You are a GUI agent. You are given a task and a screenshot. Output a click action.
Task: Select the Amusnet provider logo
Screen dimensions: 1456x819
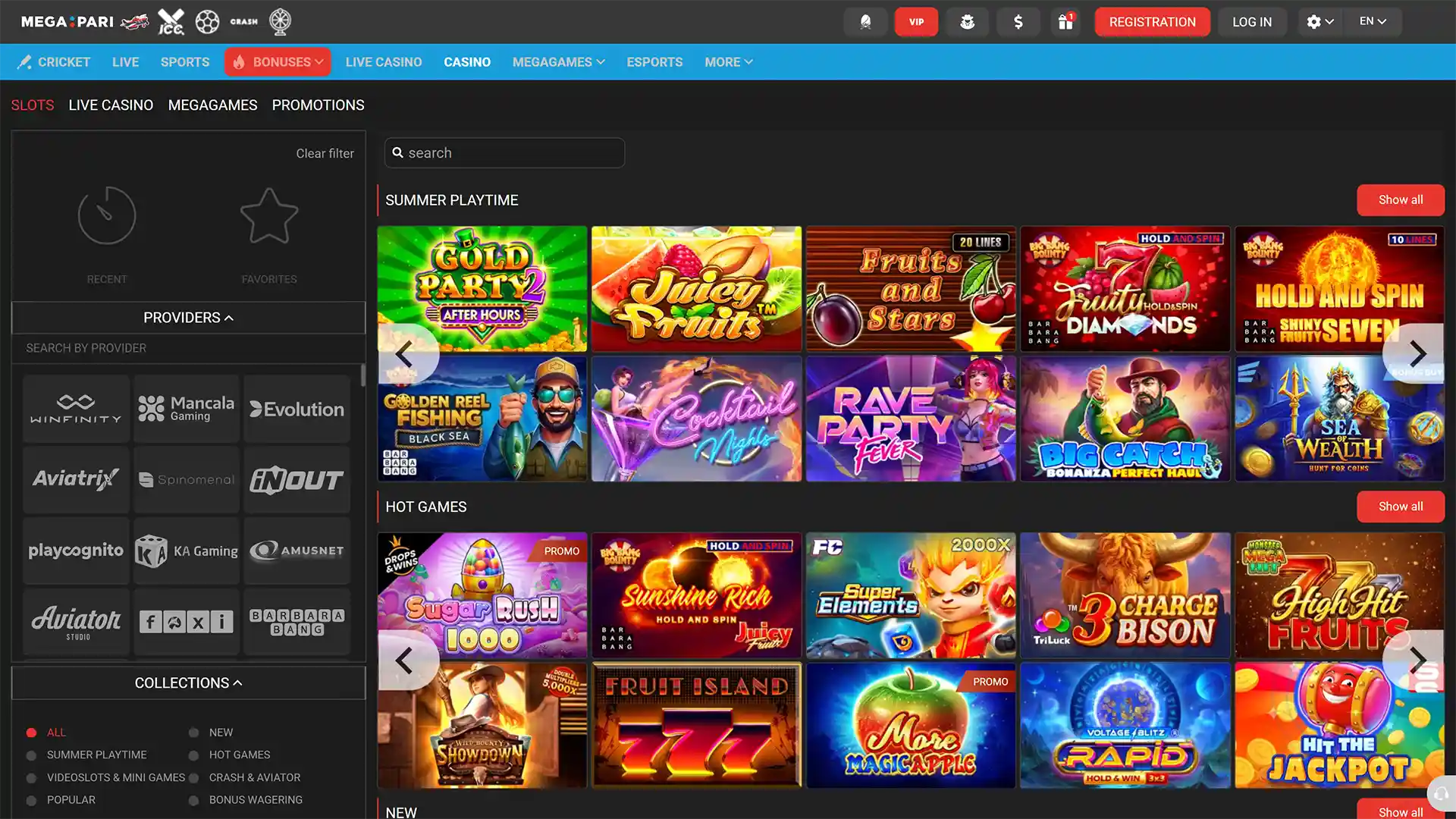tap(297, 551)
